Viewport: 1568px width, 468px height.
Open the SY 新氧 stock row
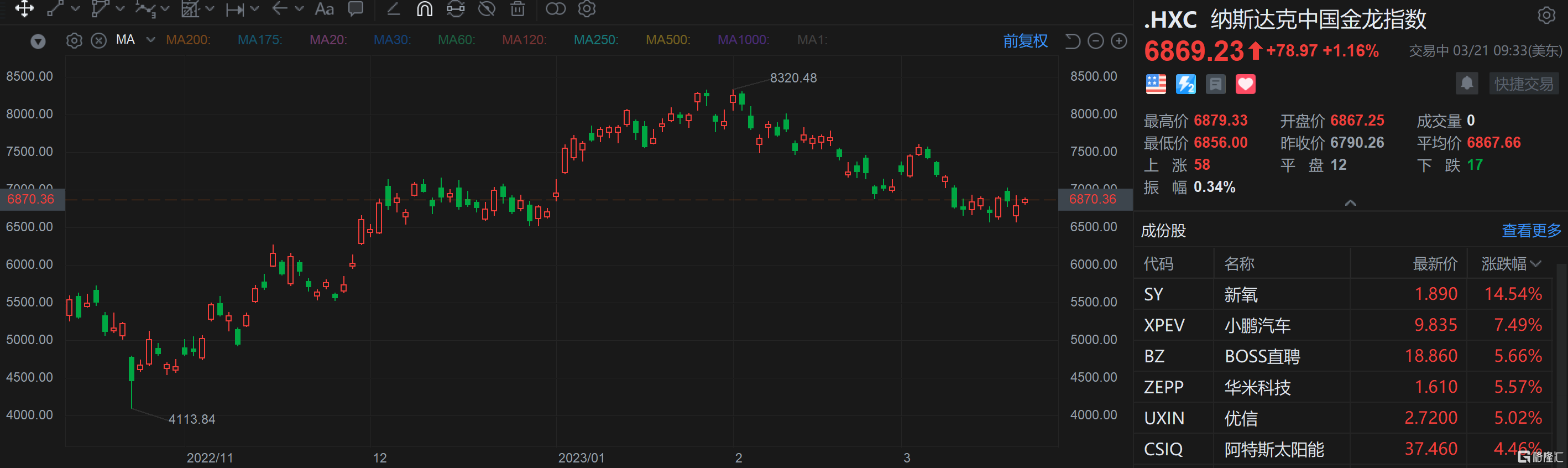point(1345,294)
